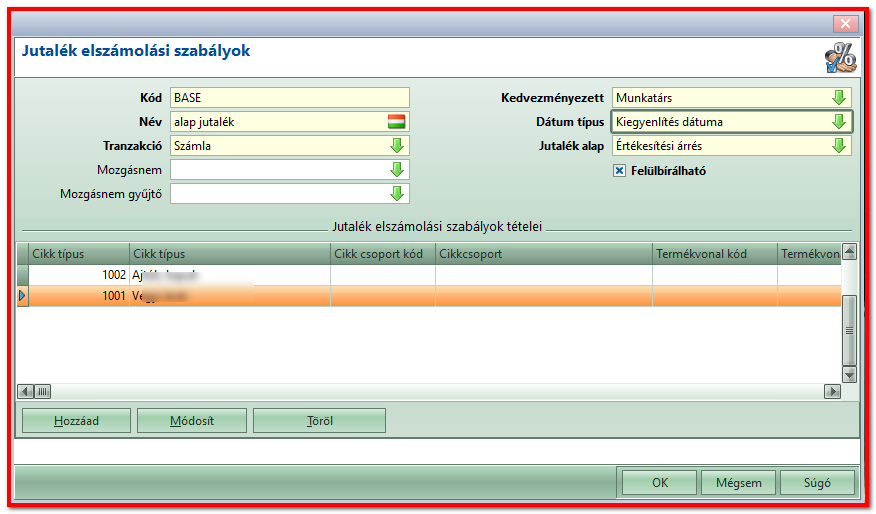The image size is (876, 514).
Task: Click the horizontal scrollbar right arrow
Action: coord(832,391)
